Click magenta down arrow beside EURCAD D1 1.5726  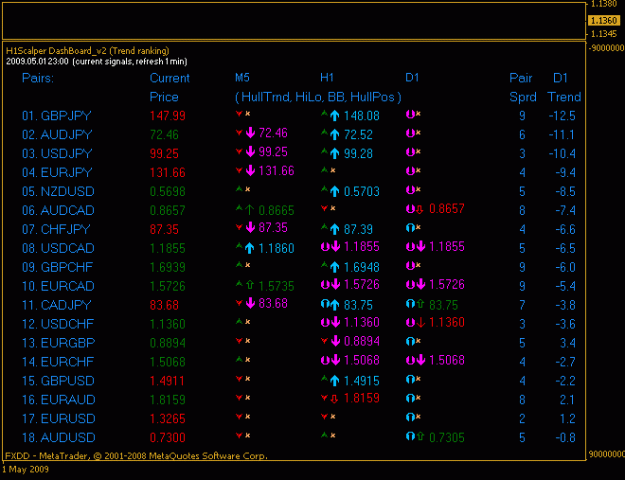pos(421,284)
